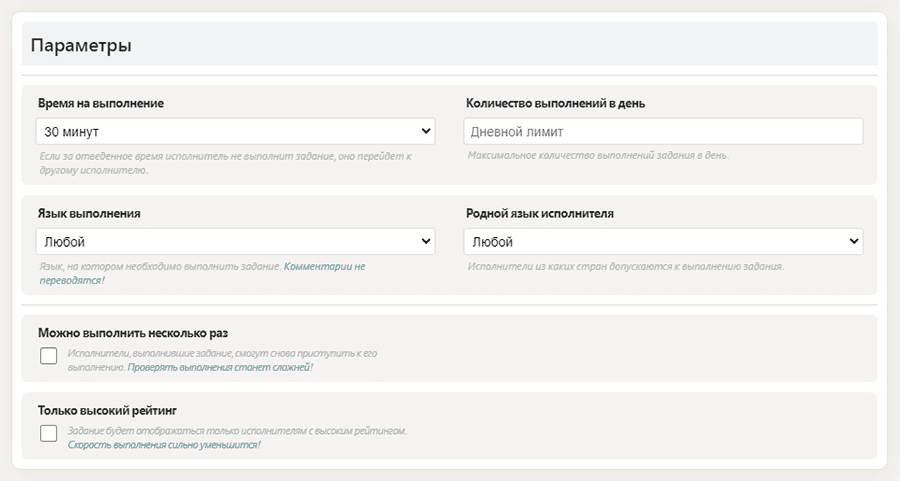The height and width of the screenshot is (481, 900).
Task: Click the "Время на выполнение" field label
Action: coord(101,103)
